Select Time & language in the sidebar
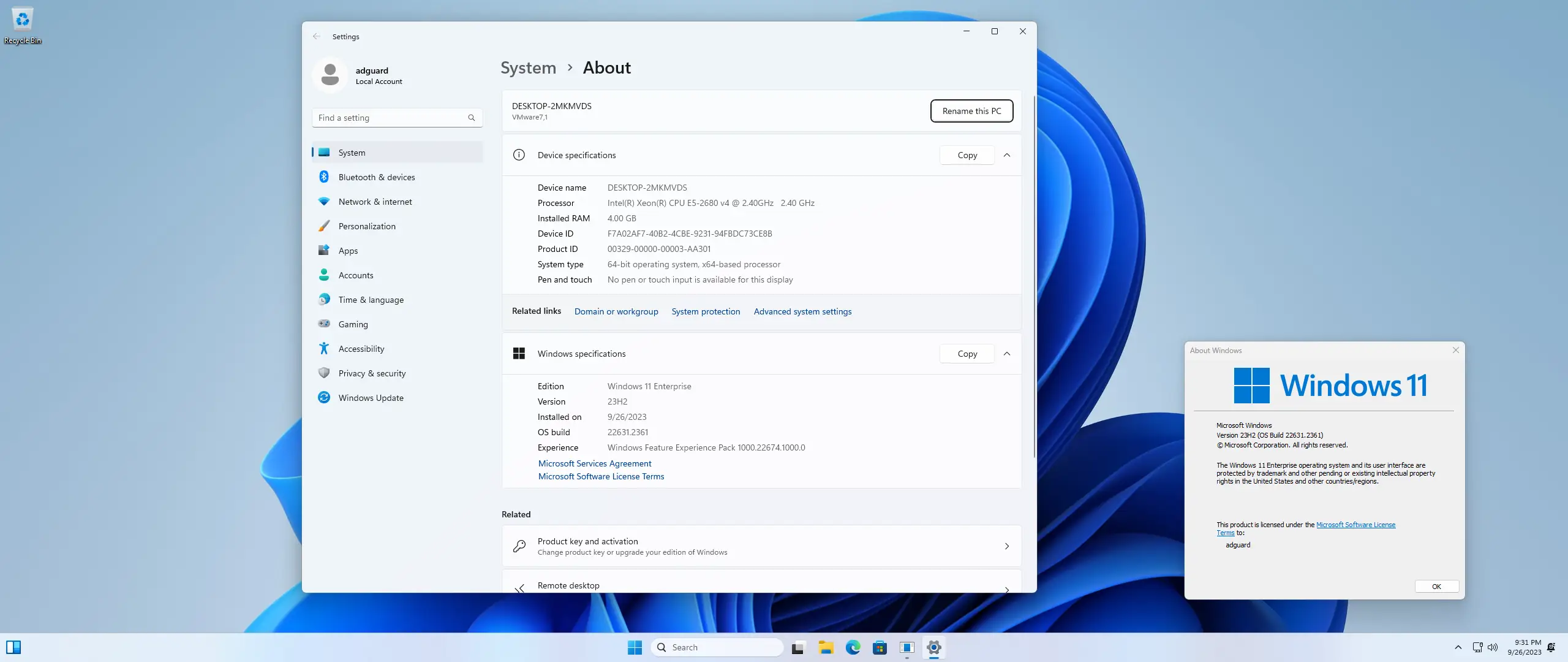 click(371, 300)
